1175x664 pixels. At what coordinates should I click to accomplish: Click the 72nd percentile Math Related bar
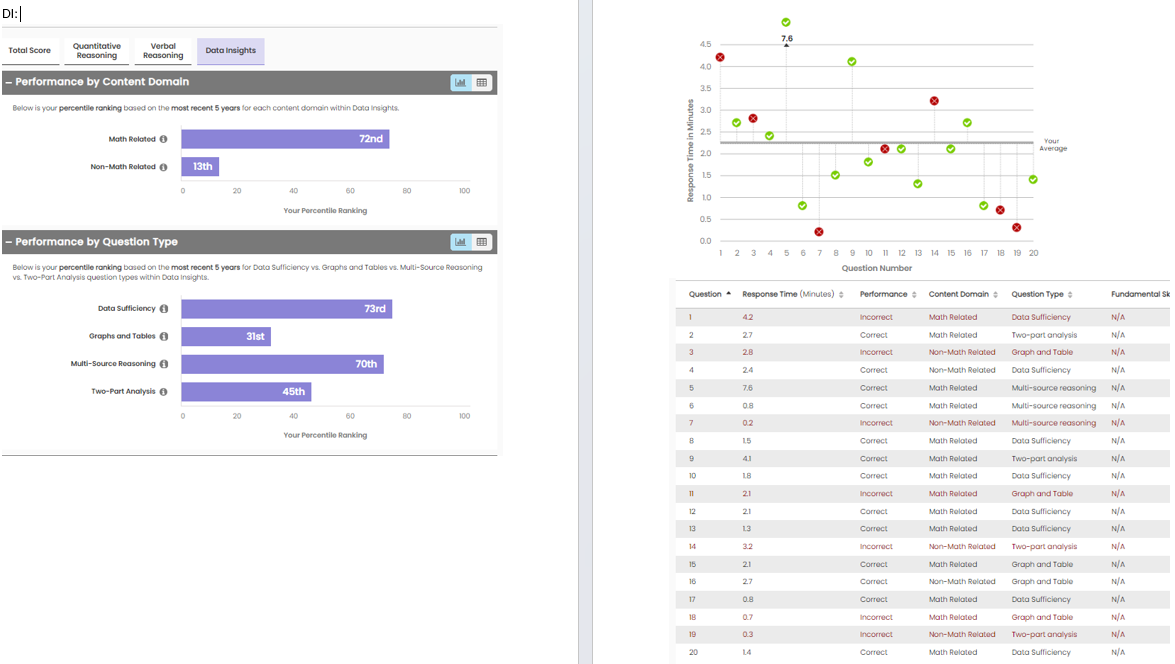(285, 139)
